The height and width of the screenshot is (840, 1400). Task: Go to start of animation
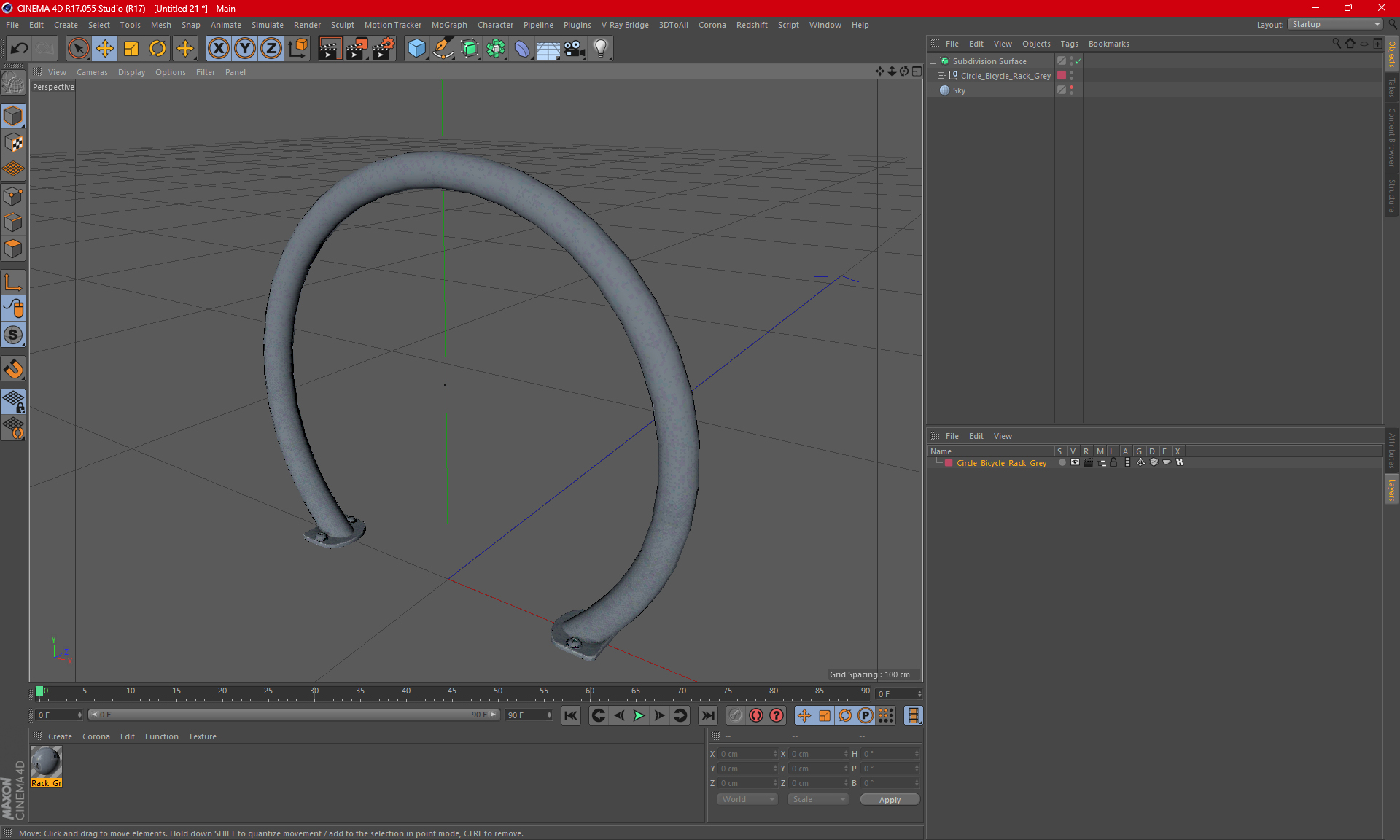[x=570, y=715]
